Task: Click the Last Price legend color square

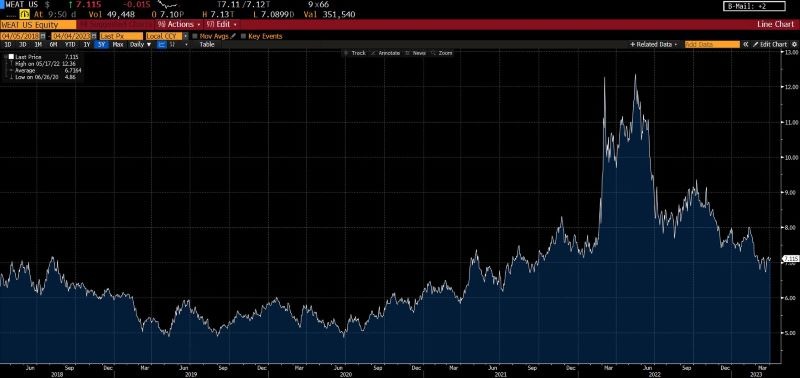Action: (11, 57)
